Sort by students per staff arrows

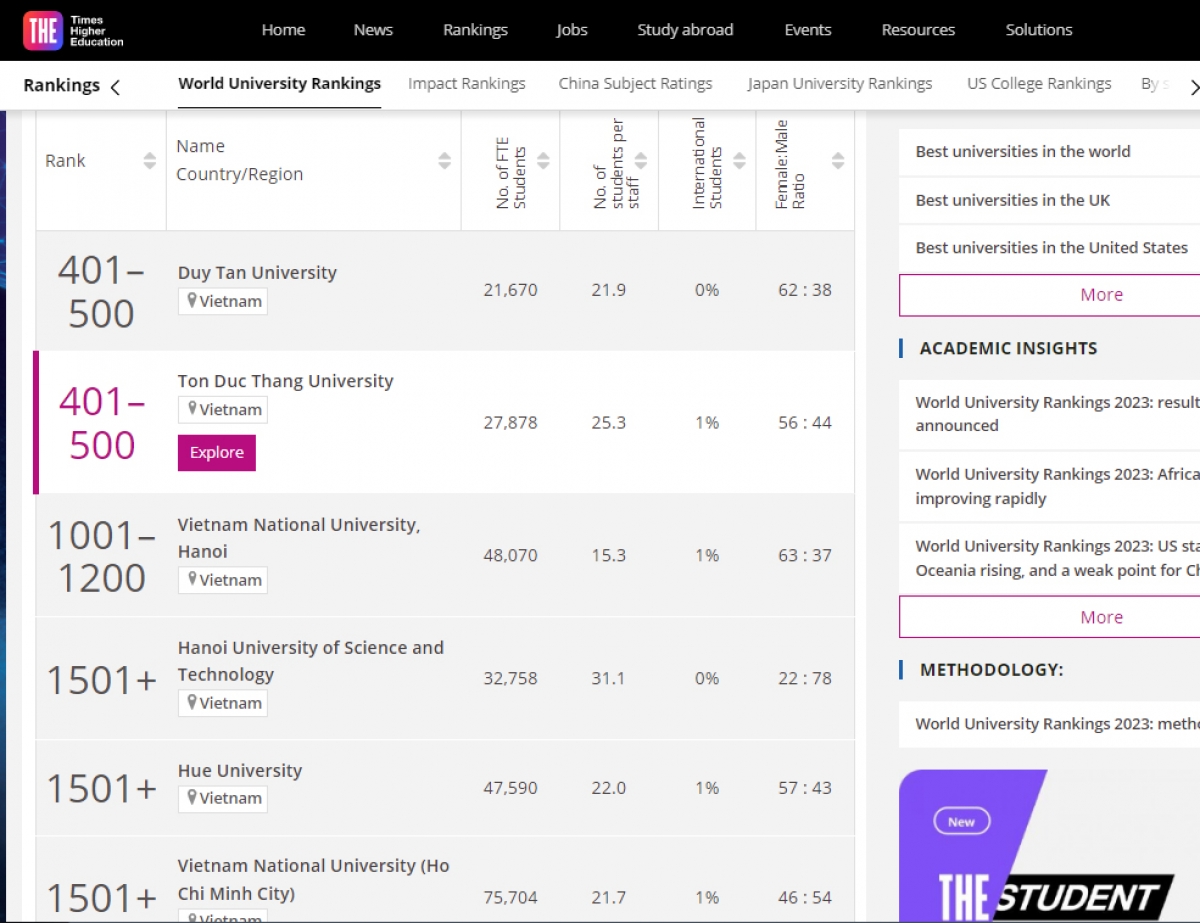tap(641, 161)
